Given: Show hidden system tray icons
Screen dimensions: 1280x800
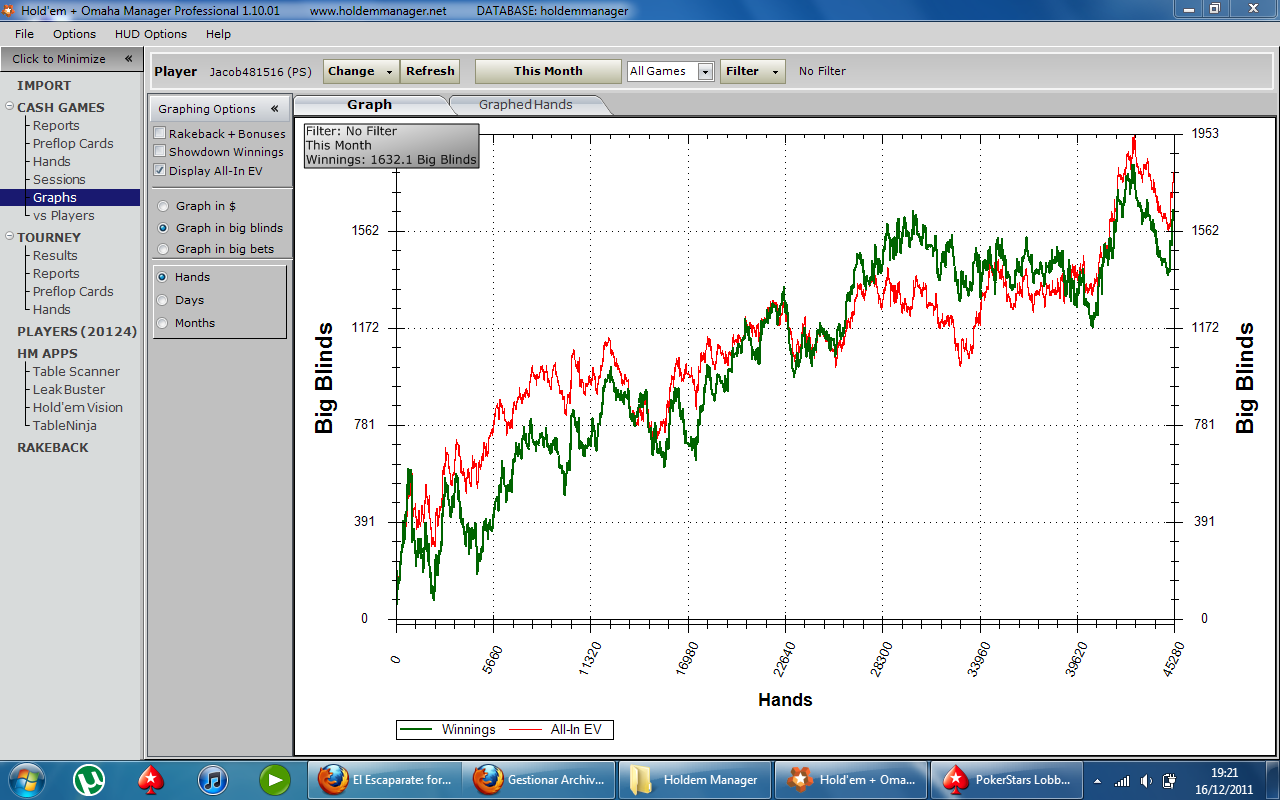Looking at the screenshot, I should coord(1097,781).
